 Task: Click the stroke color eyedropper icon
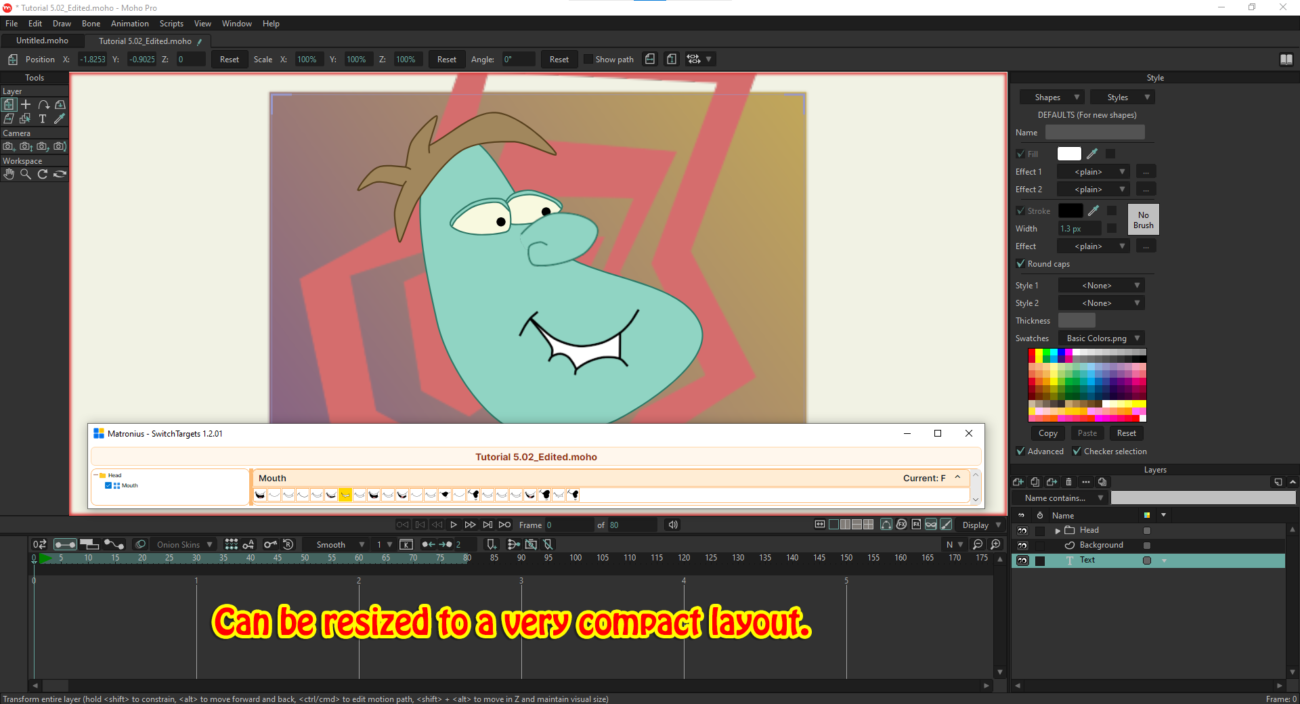click(x=1093, y=211)
